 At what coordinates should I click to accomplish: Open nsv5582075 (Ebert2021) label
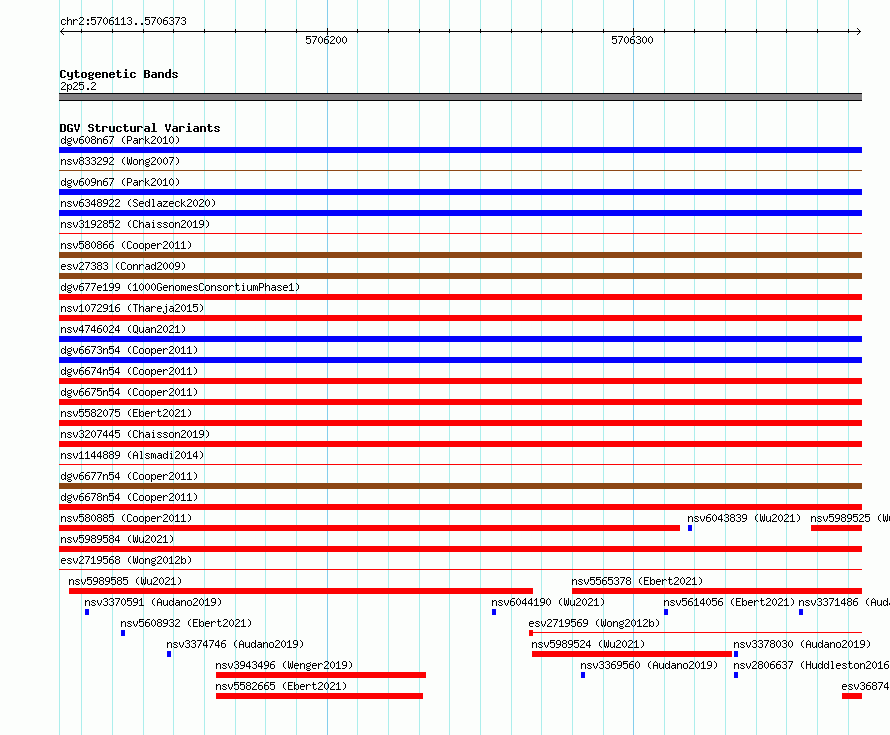126,413
